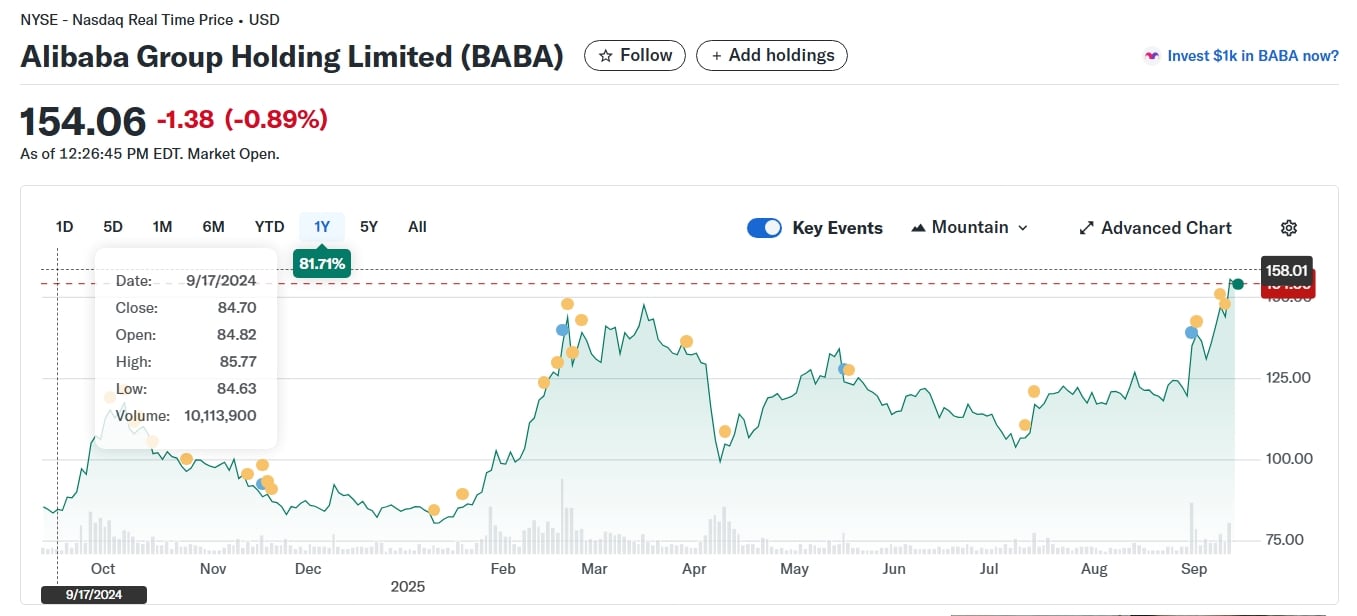1357x616 pixels.
Task: Select the 5D range tab
Action: click(x=113, y=227)
